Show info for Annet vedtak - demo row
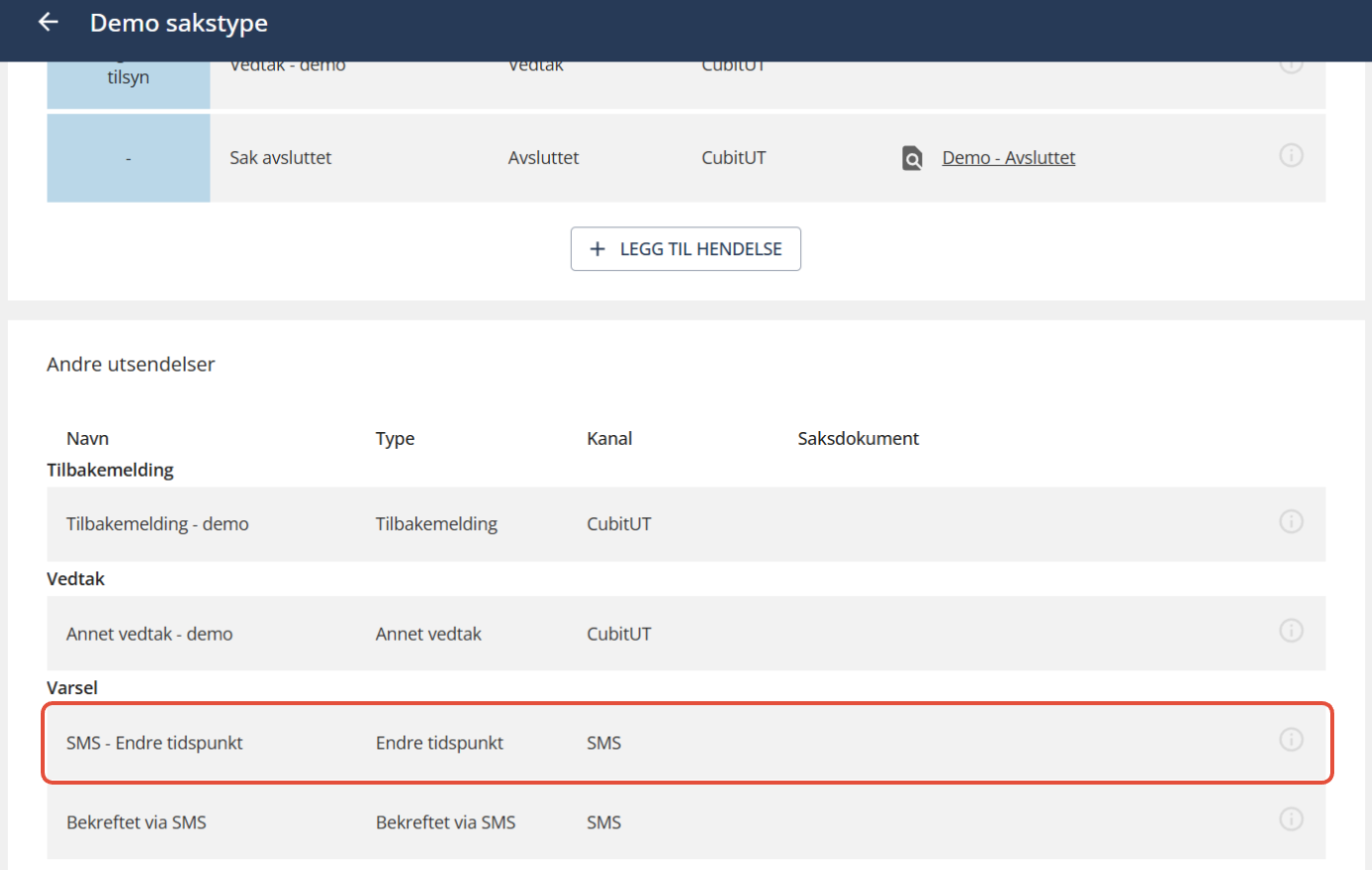Screen dimensions: 1372x870 [x=1291, y=631]
